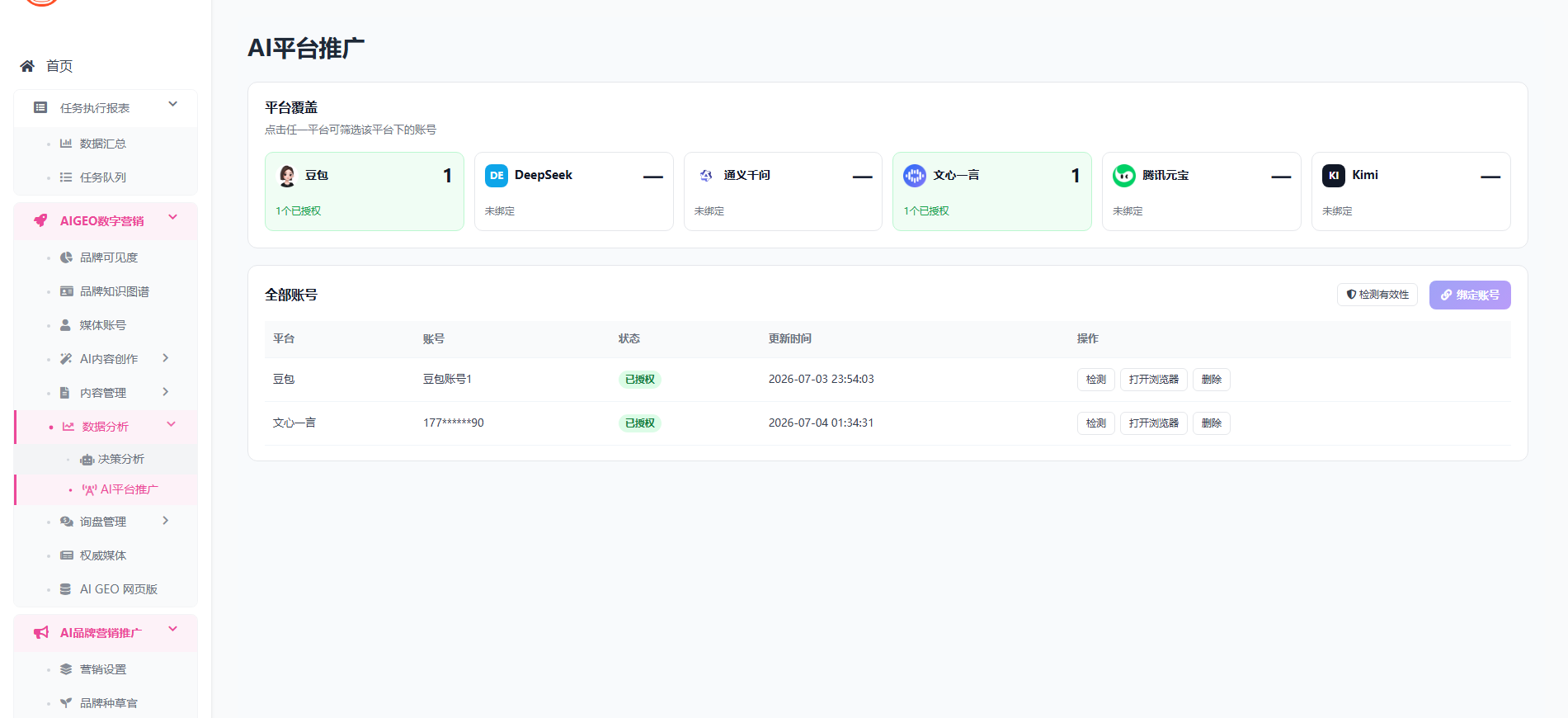Screen dimensions: 1568x718
Task: Click the 任务执行报表 table icon
Action: (40, 107)
